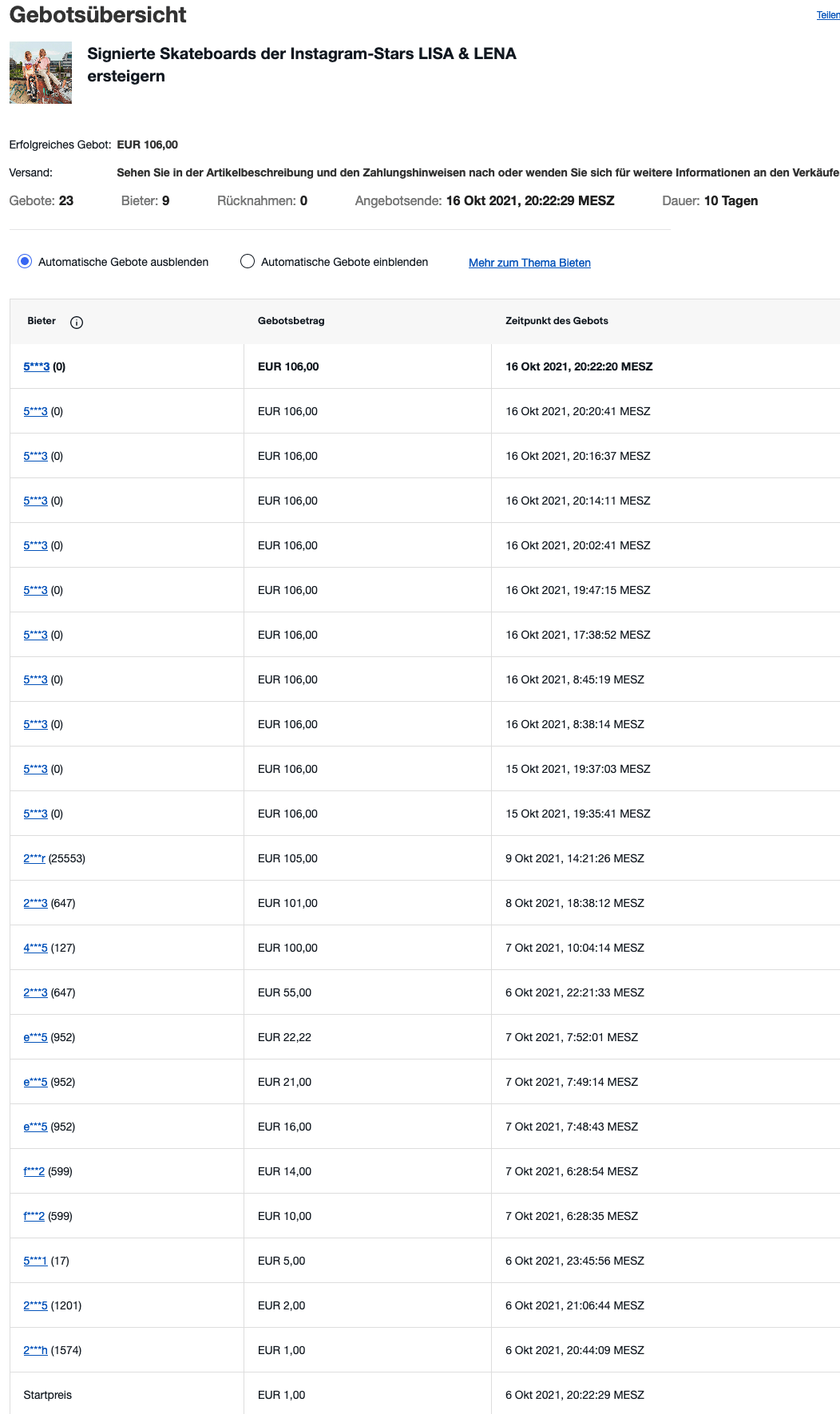Image resolution: width=840 pixels, height=1414 pixels.
Task: Open Mehr zum Thema Bieten link
Action: coord(529,263)
